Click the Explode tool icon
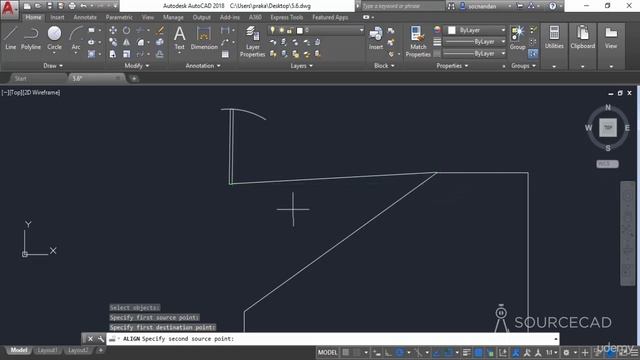Screen dimensions: 640x360 [160, 42]
